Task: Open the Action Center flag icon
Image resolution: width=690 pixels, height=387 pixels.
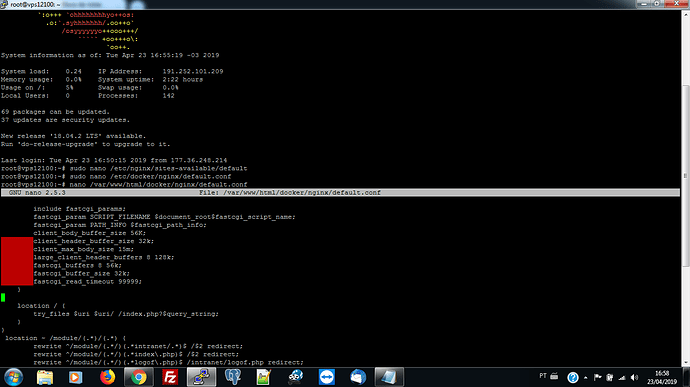Action: pos(597,377)
